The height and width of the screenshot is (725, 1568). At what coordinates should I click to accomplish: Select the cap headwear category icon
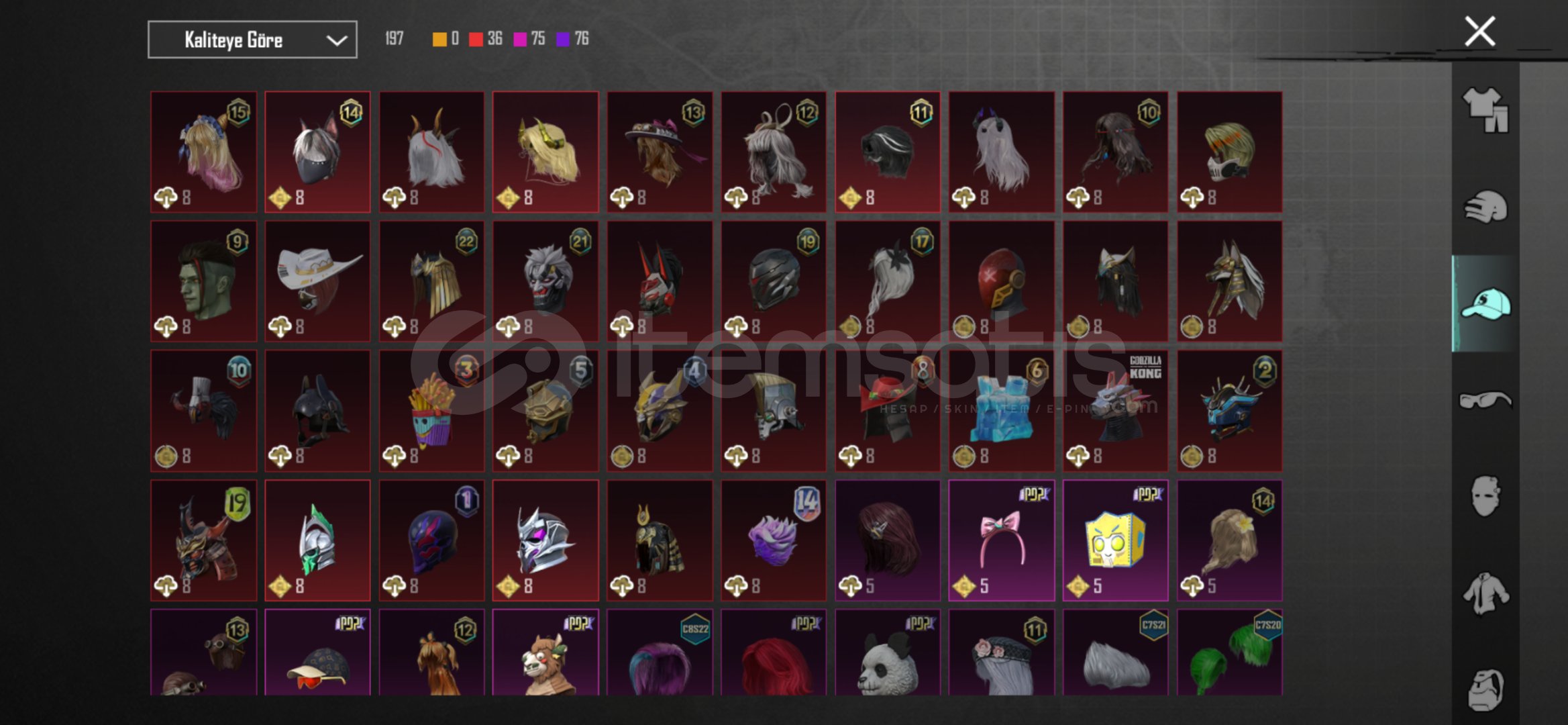[x=1485, y=303]
